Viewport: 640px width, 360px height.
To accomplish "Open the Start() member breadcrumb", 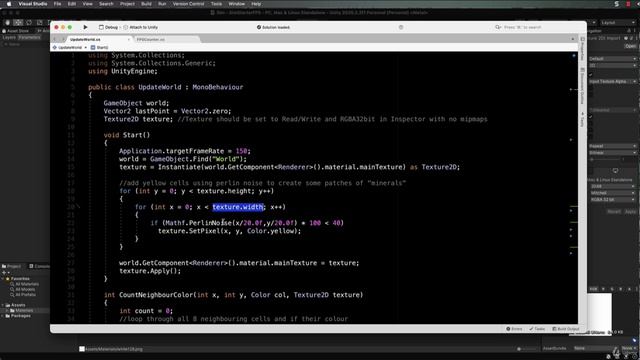I will 100,47.
